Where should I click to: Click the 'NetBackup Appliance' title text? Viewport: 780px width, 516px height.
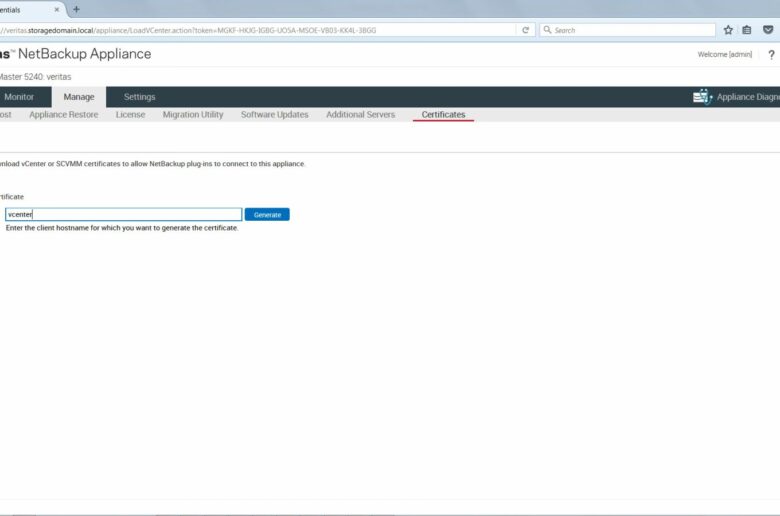coord(85,54)
